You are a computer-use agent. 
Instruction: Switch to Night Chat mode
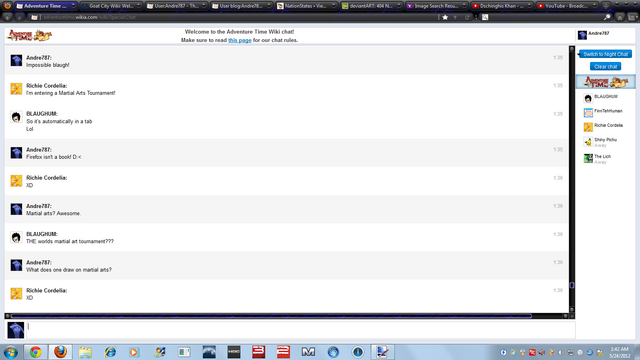pos(605,54)
